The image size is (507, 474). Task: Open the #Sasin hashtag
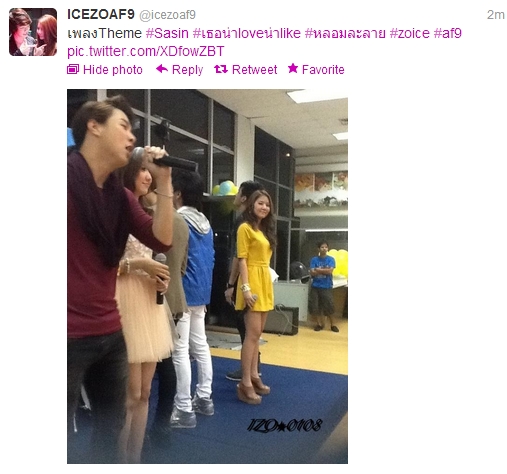click(167, 33)
